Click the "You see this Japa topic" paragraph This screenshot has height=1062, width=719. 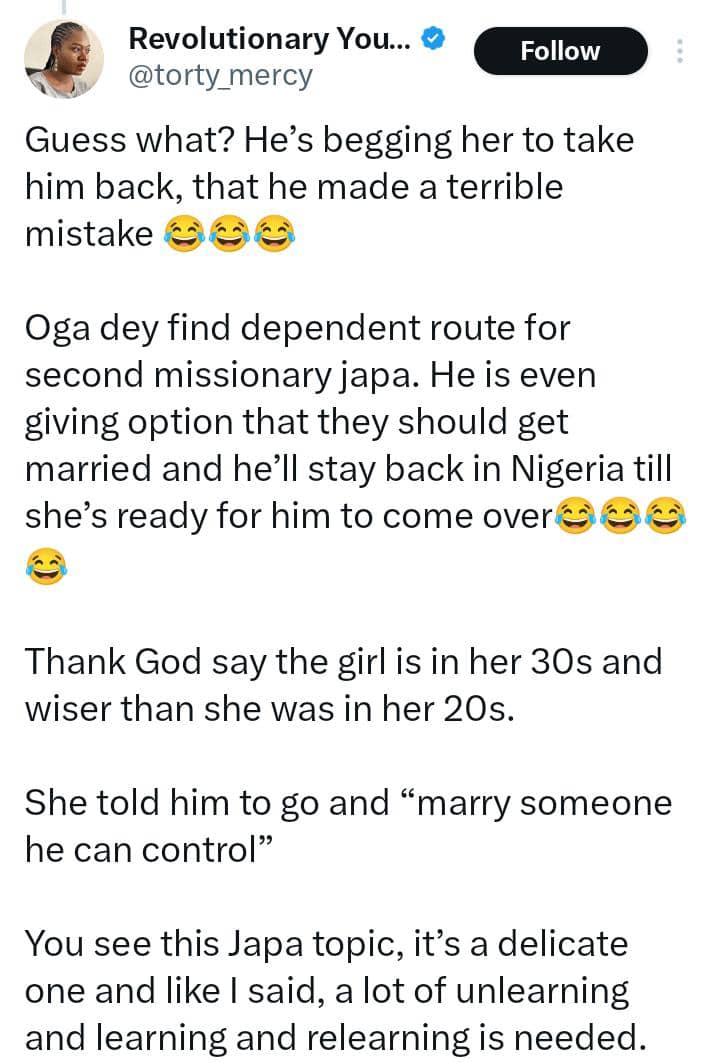tap(332, 990)
